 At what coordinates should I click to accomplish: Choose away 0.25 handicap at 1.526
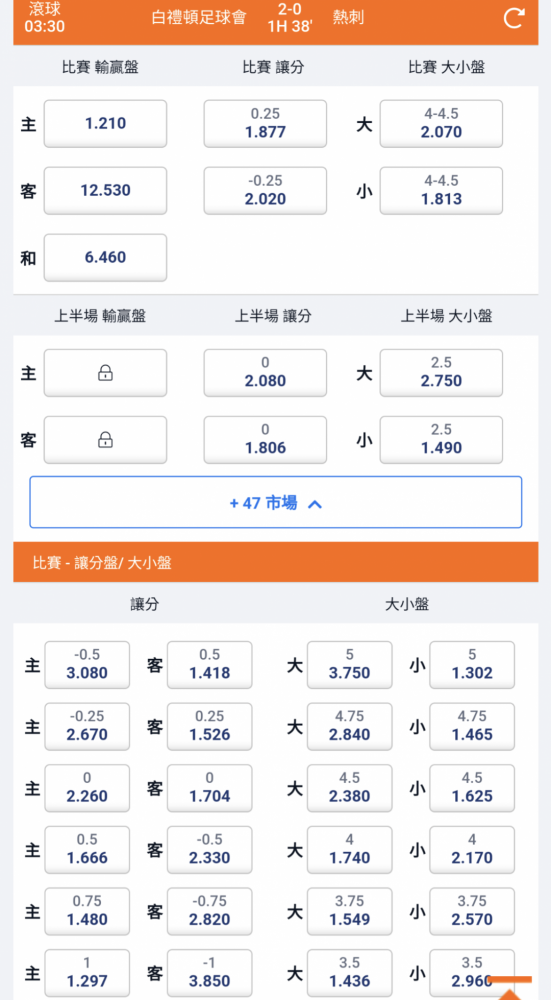coord(209,726)
